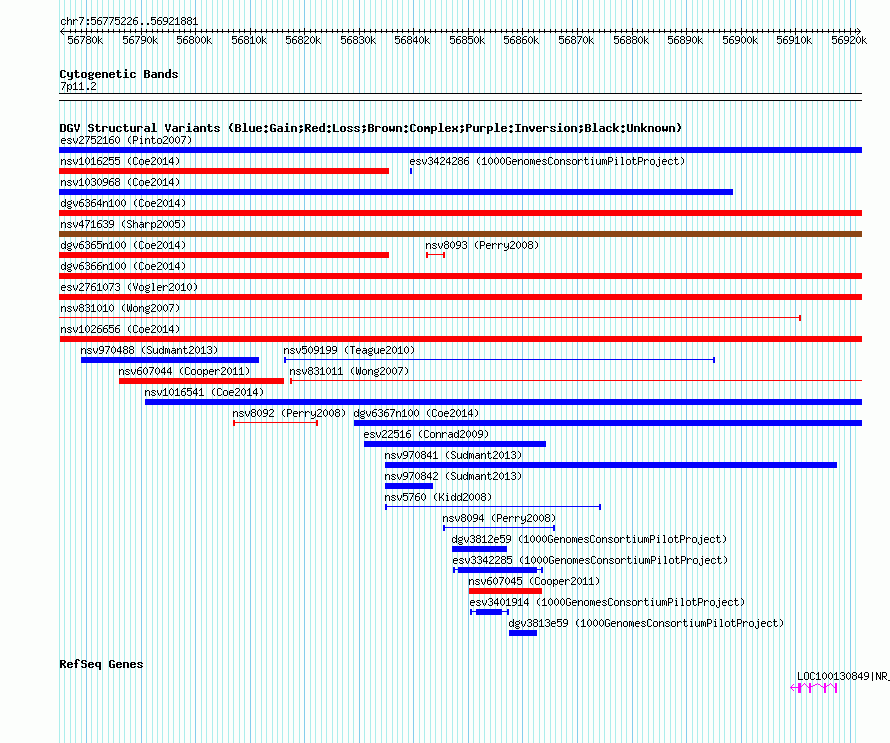Click the dgv6365n100 (Coe2014) label

(x=123, y=245)
